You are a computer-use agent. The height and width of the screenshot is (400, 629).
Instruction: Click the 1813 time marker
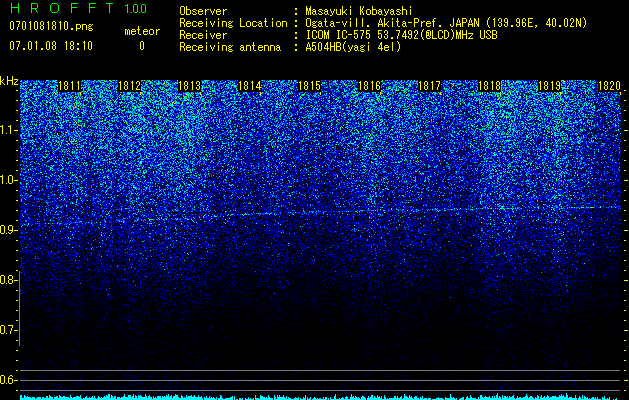coord(189,86)
